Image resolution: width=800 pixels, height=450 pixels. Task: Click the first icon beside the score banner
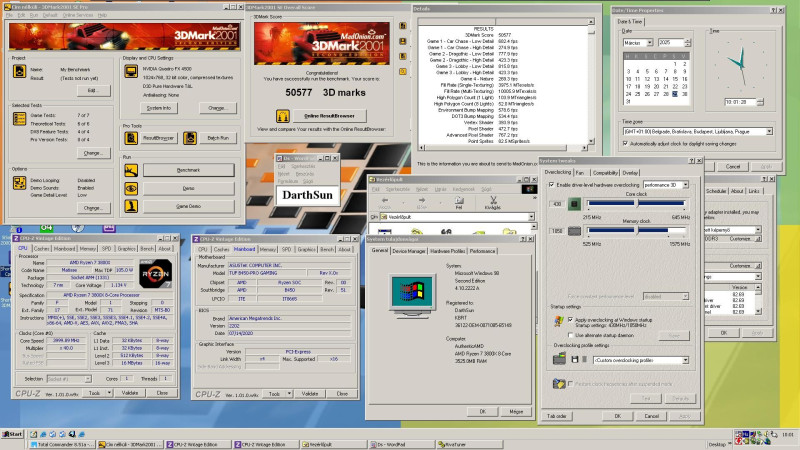point(403,26)
